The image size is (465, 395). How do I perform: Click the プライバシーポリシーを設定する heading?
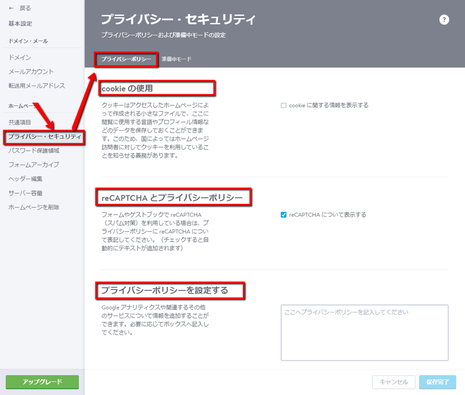tap(165, 290)
